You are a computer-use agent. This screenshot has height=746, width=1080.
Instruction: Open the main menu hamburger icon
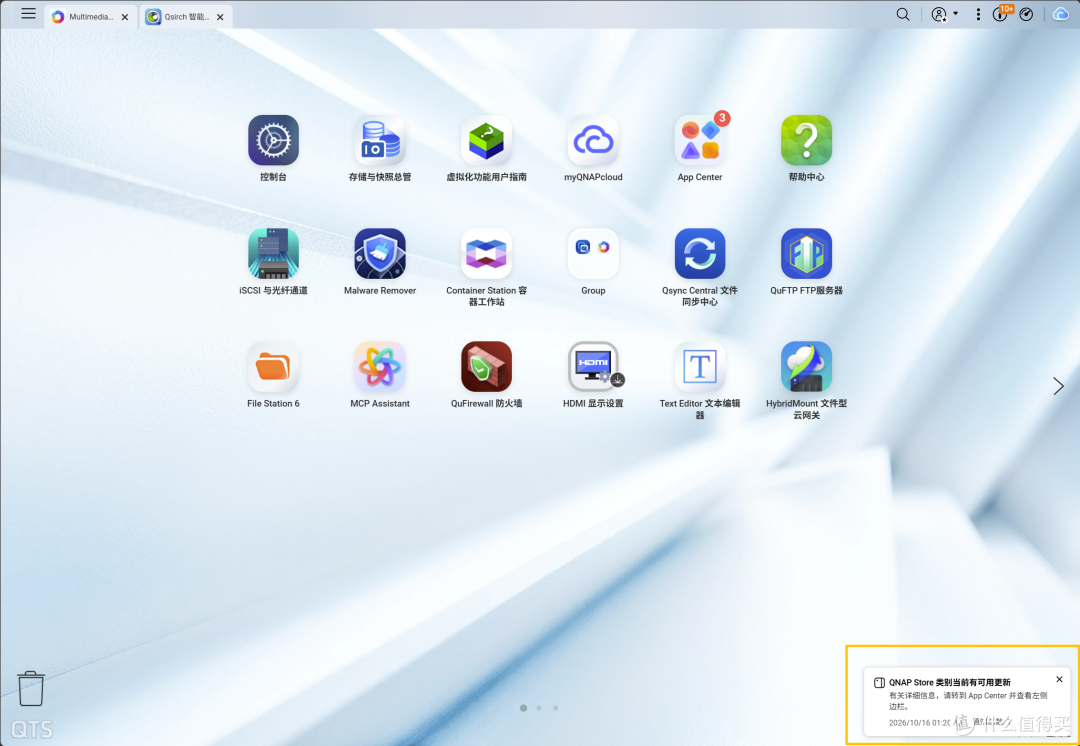point(28,14)
